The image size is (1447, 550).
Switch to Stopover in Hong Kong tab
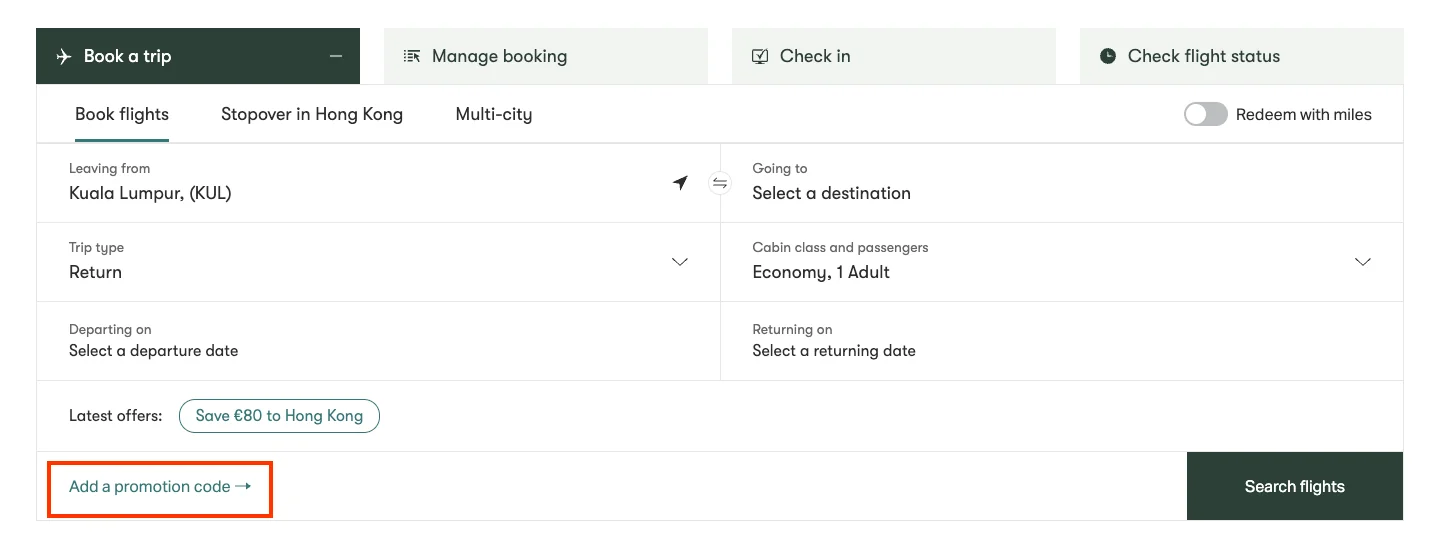pos(312,114)
